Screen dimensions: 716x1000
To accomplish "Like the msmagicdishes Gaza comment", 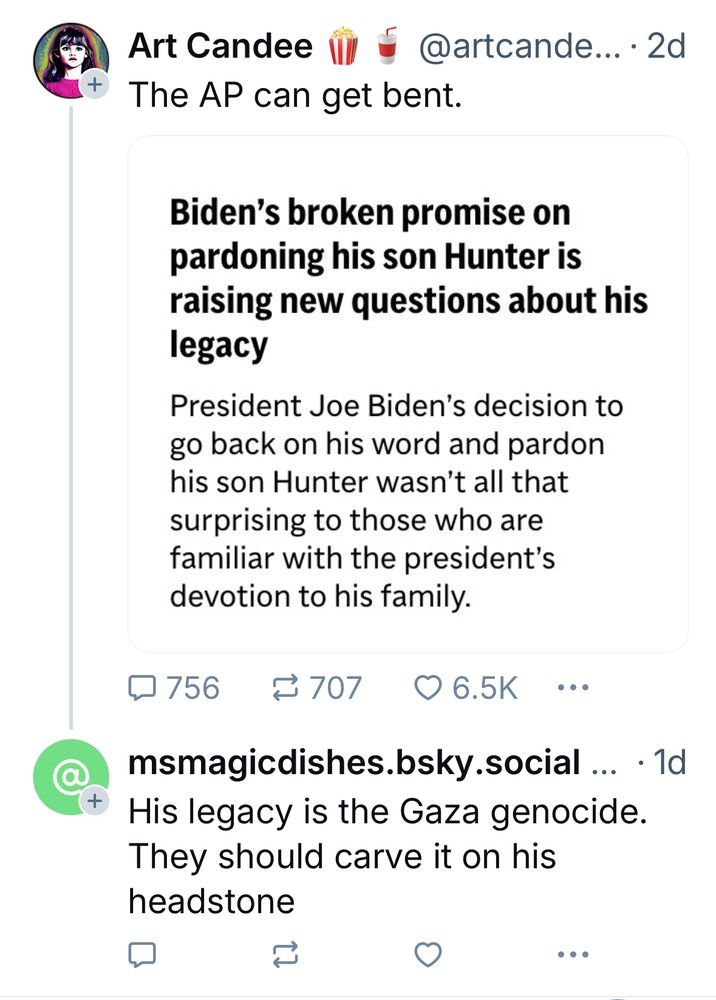I will [428, 955].
